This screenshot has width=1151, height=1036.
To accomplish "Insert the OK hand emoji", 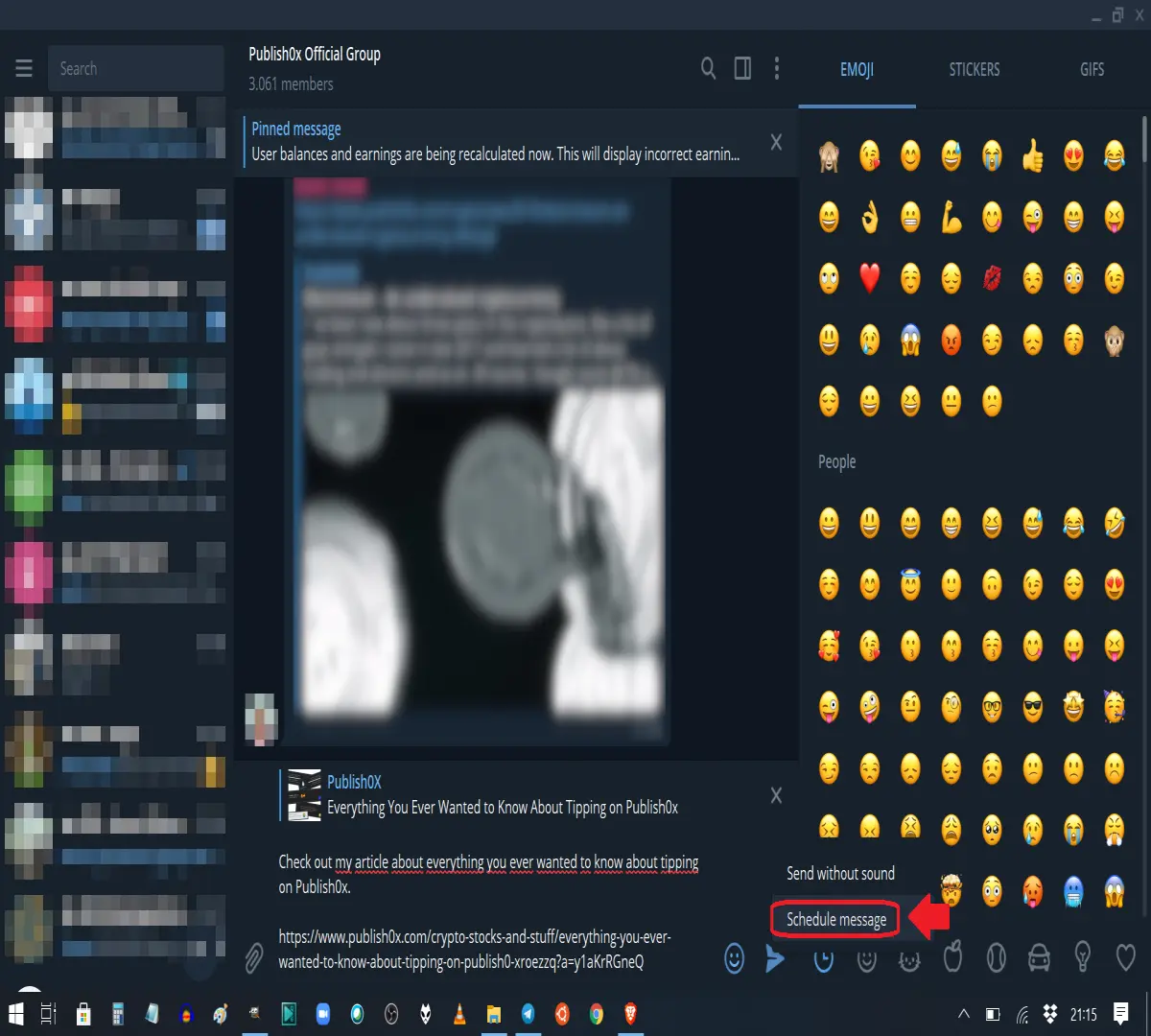I will [870, 218].
